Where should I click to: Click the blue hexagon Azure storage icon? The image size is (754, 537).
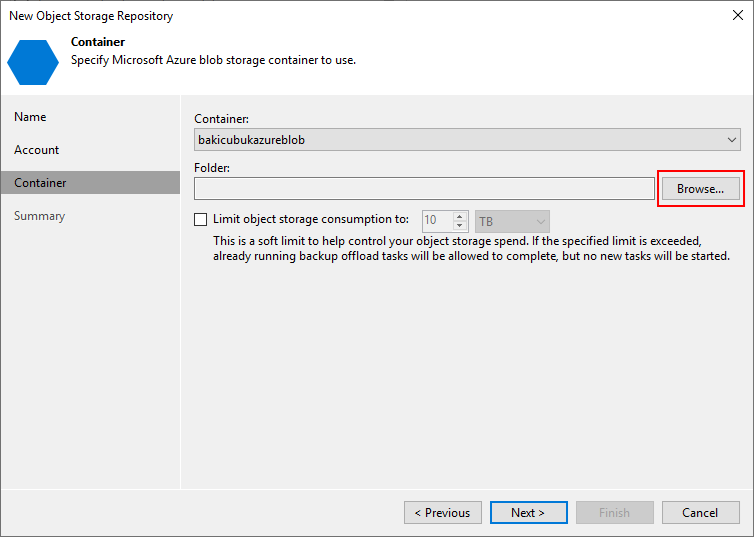click(x=33, y=61)
